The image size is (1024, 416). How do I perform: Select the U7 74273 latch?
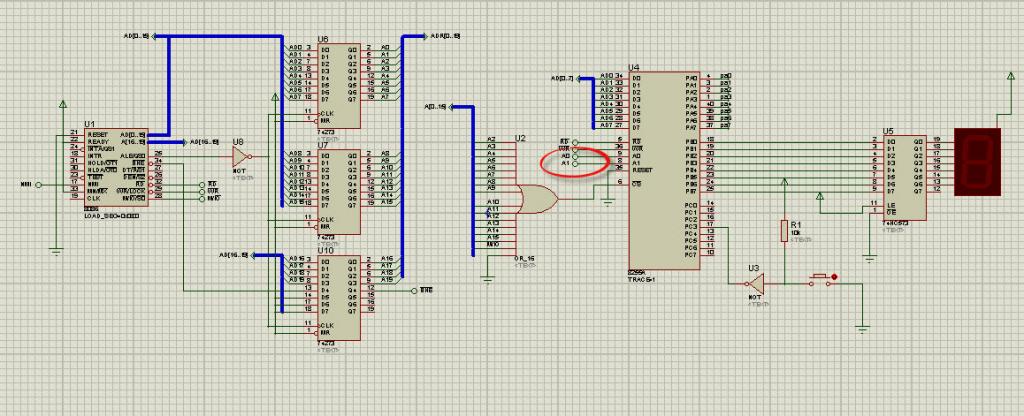pyautogui.click(x=338, y=192)
